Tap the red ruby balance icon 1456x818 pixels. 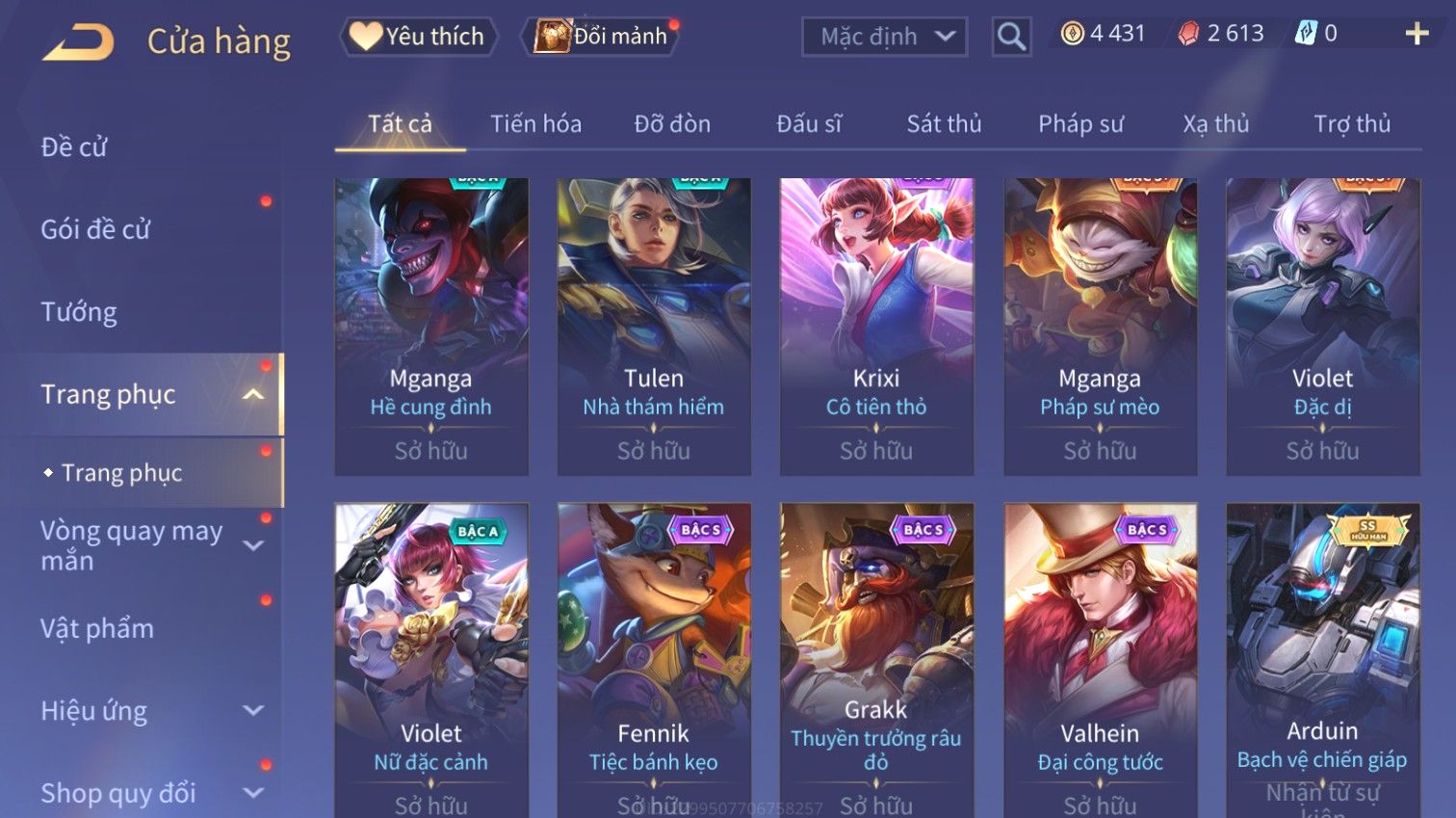pos(1189,34)
